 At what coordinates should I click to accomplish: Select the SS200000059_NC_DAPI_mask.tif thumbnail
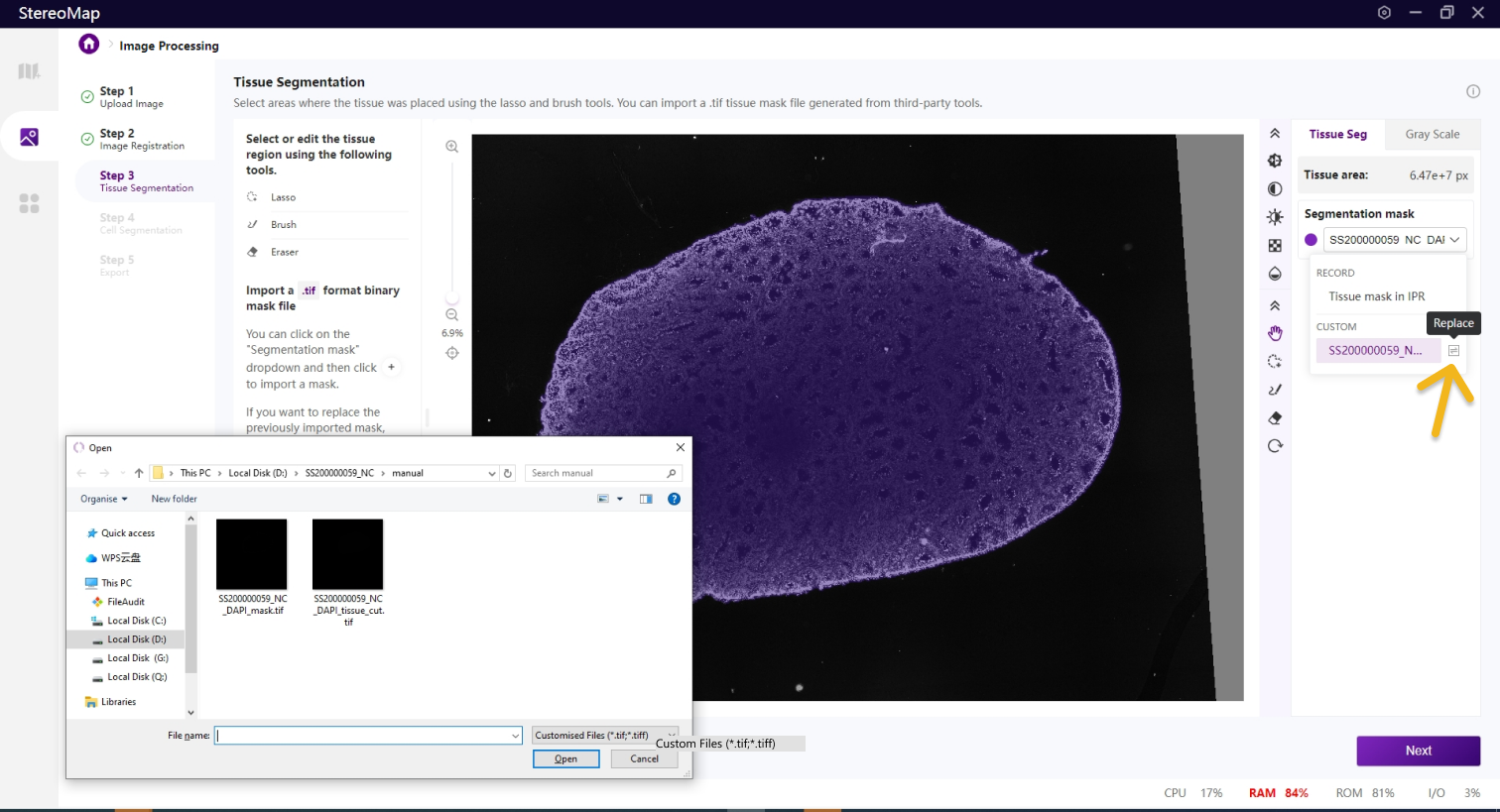252,555
